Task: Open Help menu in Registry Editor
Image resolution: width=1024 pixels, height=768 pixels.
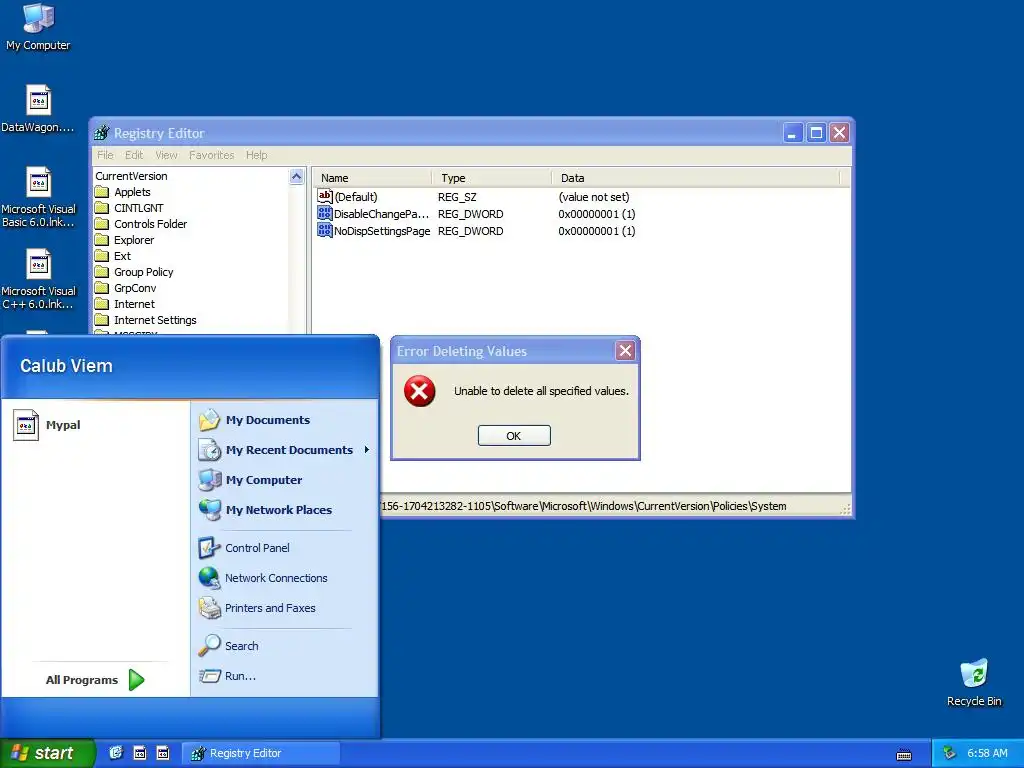Action: pos(257,155)
